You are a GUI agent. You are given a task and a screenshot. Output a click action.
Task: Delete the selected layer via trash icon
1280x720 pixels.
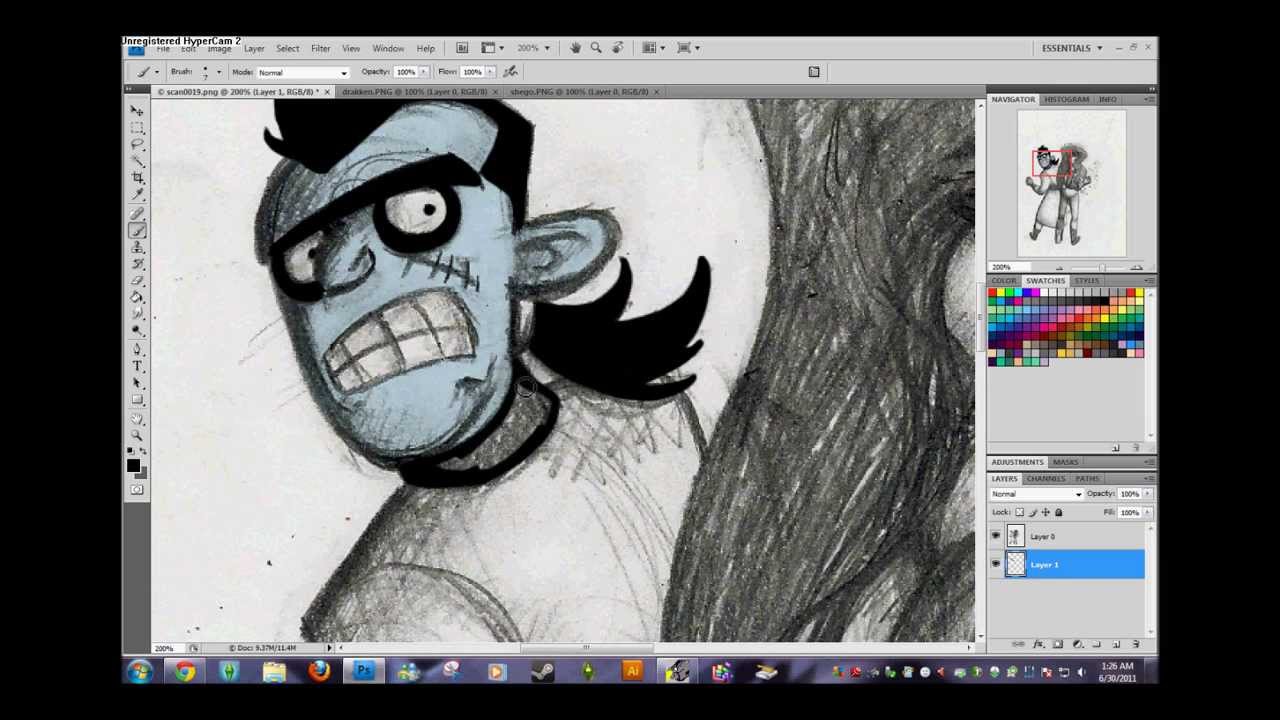click(x=1135, y=644)
